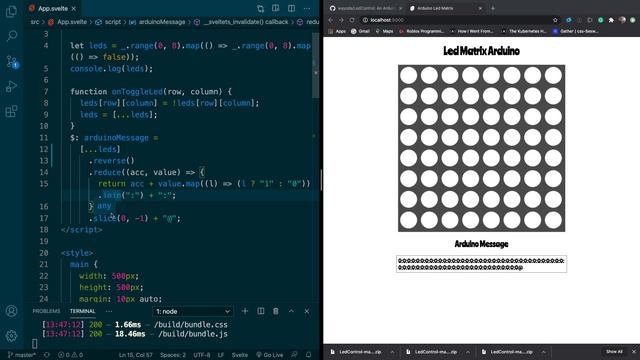Create a new terminal with the plus icon
The height and width of the screenshot is (360, 640).
(x=245, y=311)
